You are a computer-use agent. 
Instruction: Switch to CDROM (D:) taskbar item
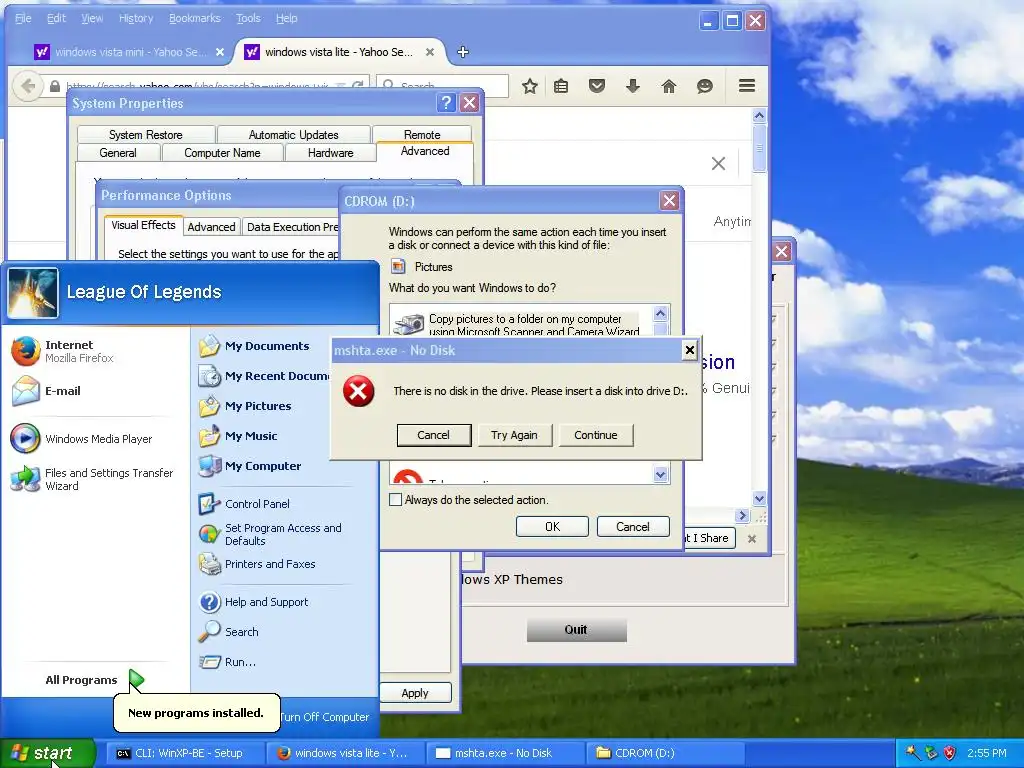pos(665,753)
